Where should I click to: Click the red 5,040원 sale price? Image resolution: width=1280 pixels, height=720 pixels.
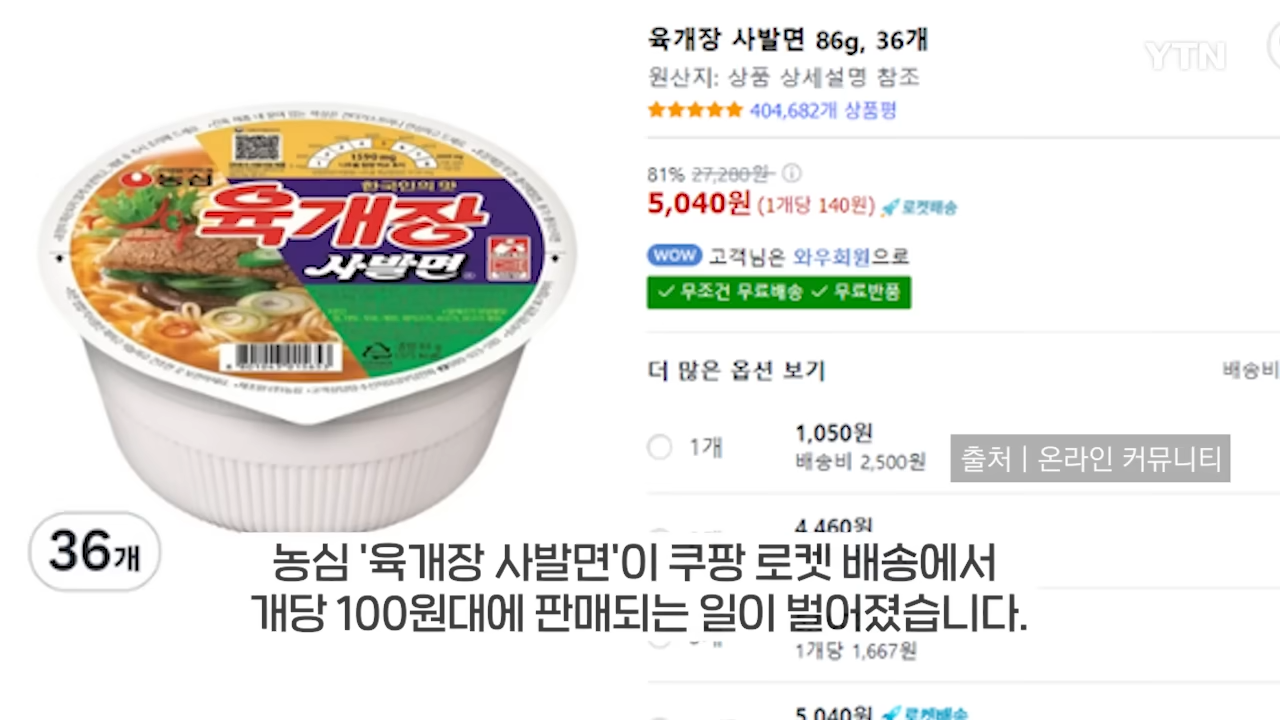(699, 204)
